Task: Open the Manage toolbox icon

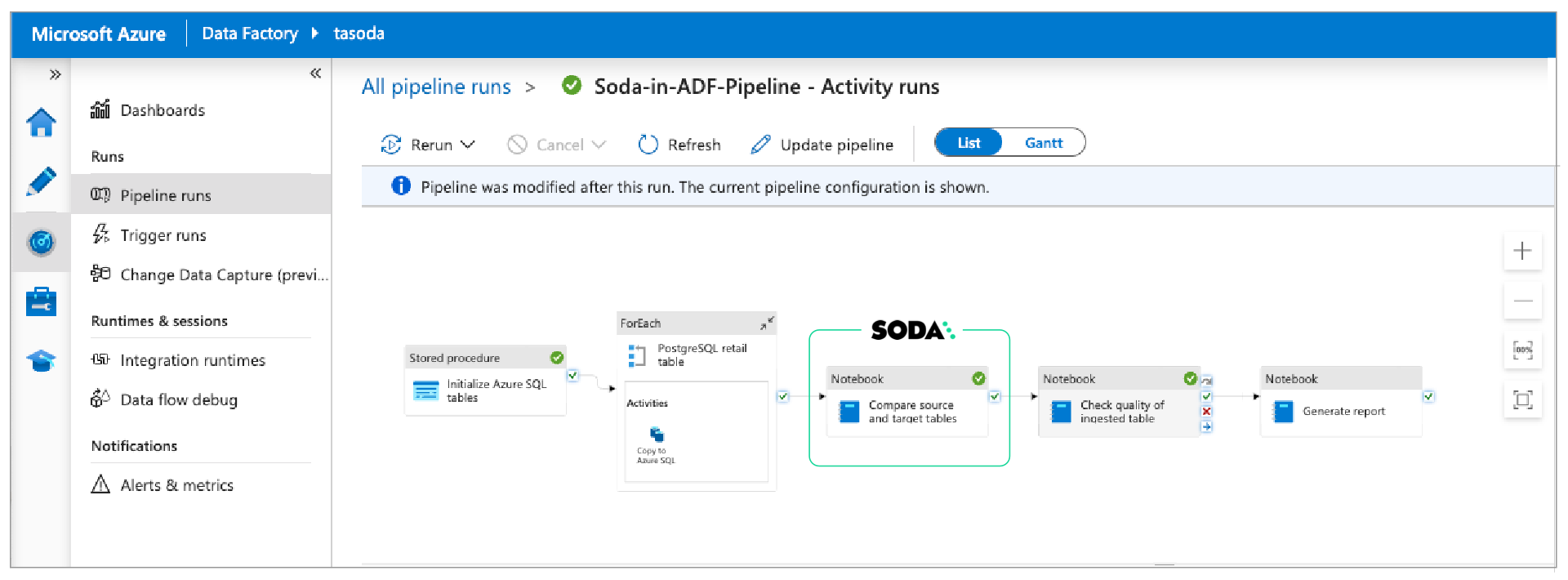Action: pos(41,301)
